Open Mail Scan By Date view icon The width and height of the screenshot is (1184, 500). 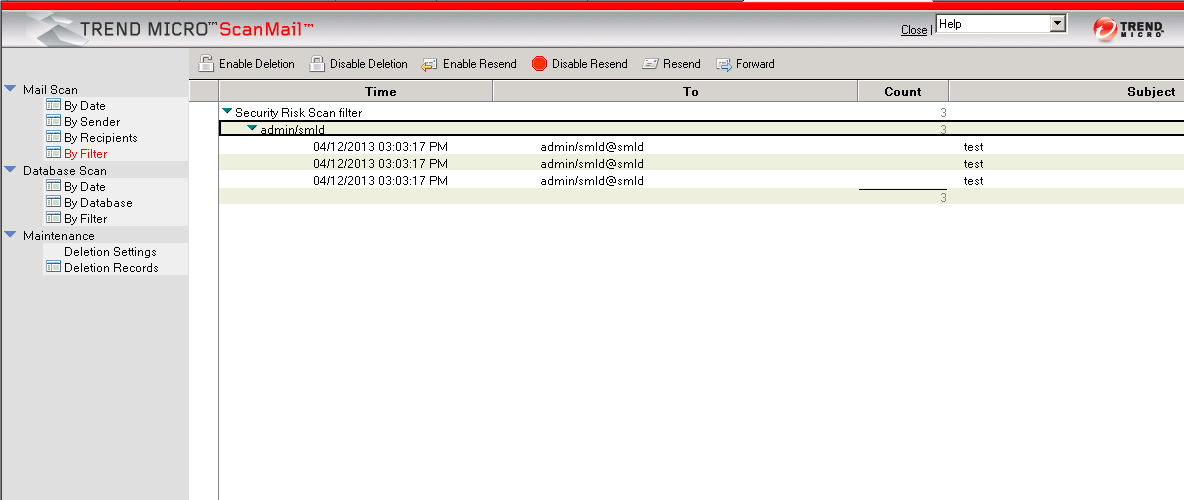point(54,105)
